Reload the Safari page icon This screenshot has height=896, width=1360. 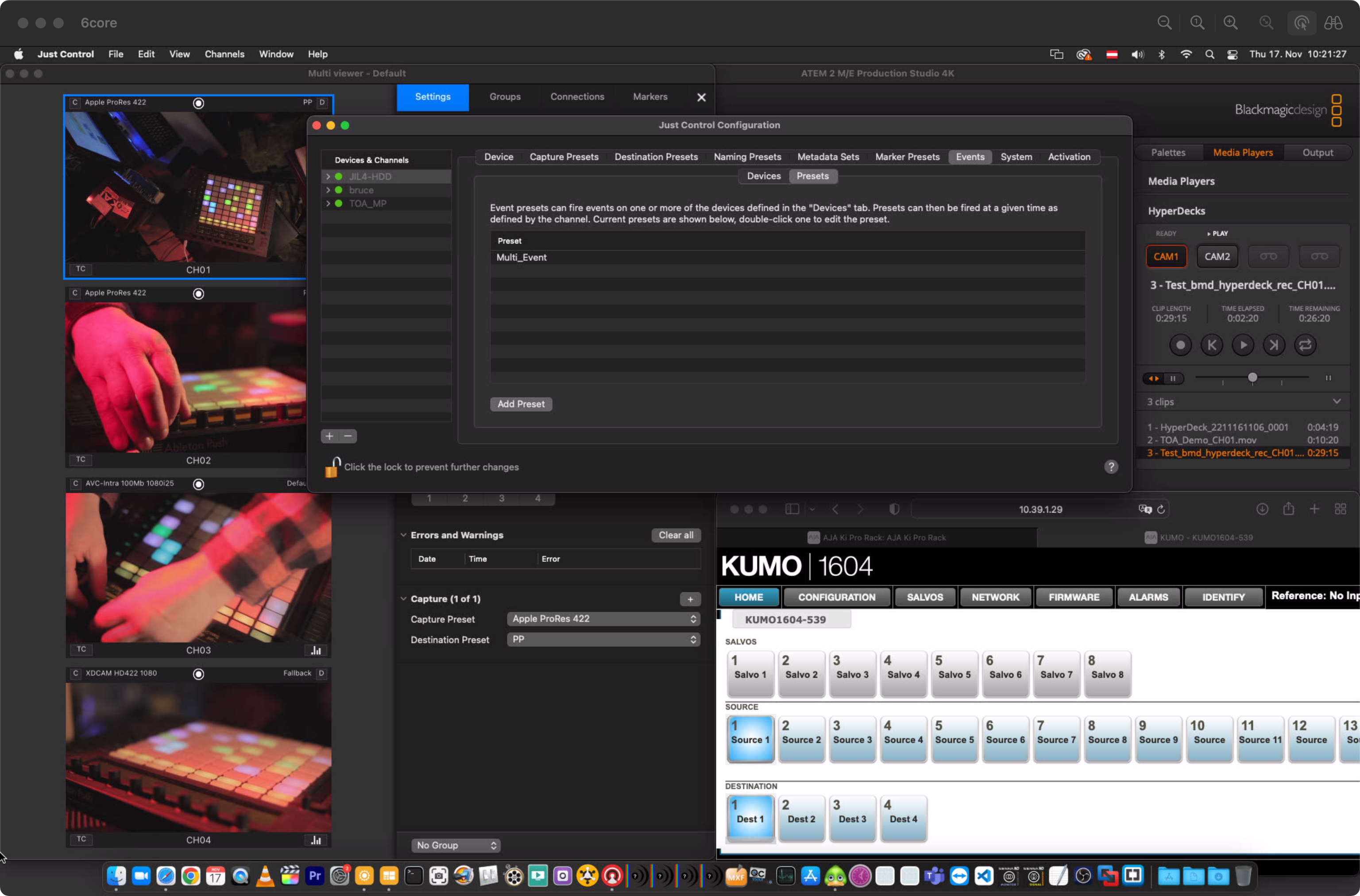1161,509
